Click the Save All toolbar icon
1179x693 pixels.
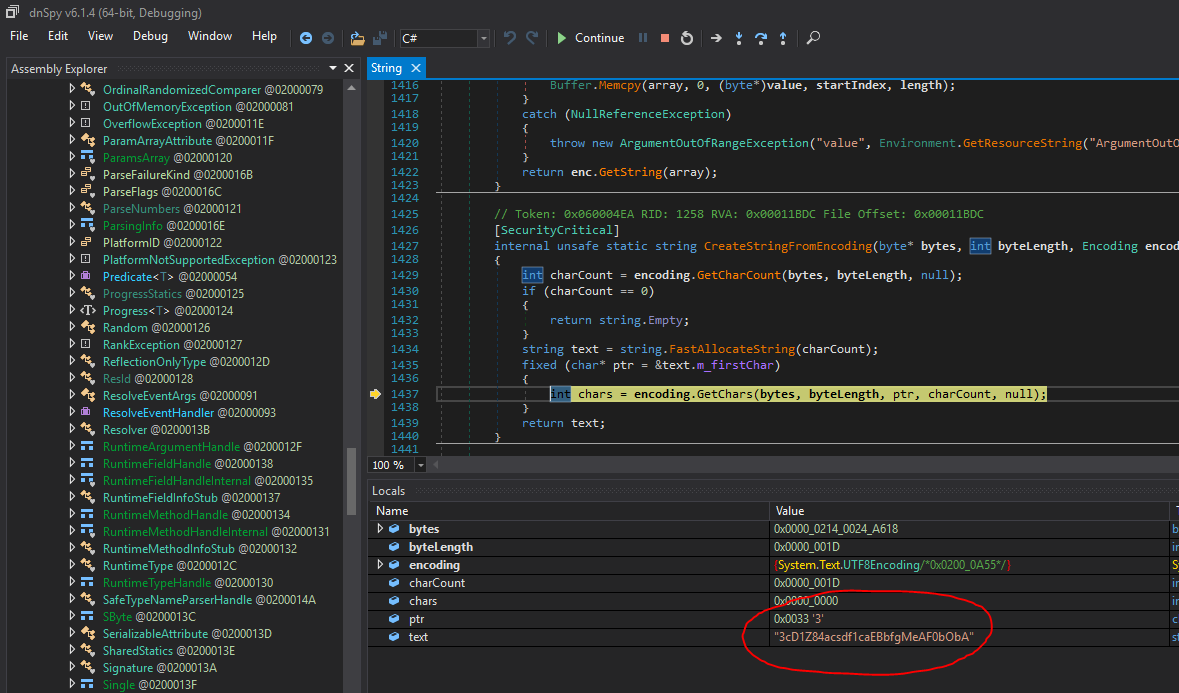pos(380,38)
